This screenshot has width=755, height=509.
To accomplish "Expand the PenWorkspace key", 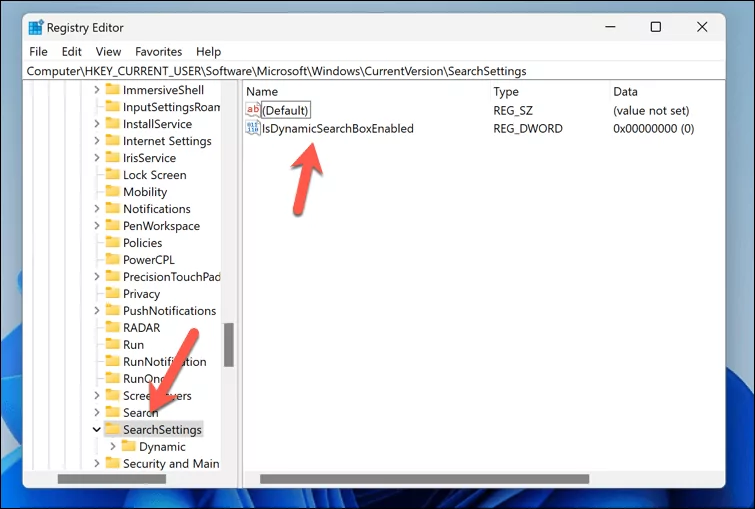I will point(97,225).
